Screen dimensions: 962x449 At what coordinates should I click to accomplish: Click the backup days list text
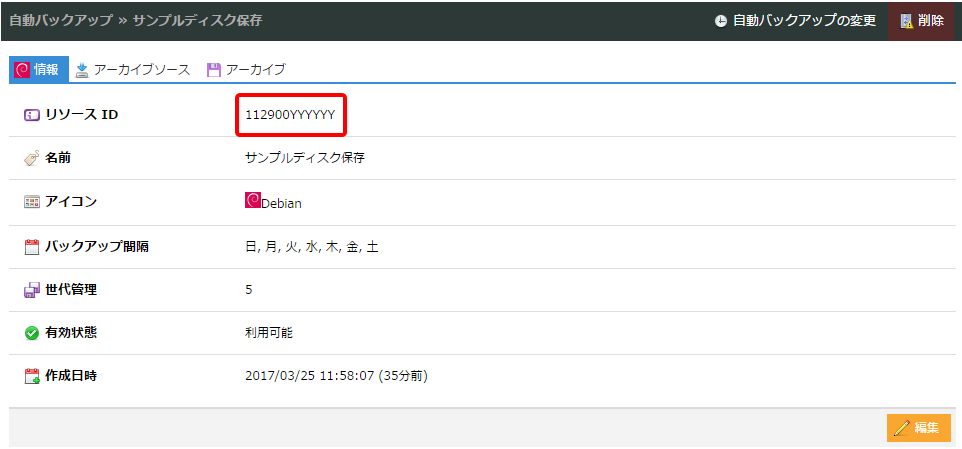pos(311,246)
